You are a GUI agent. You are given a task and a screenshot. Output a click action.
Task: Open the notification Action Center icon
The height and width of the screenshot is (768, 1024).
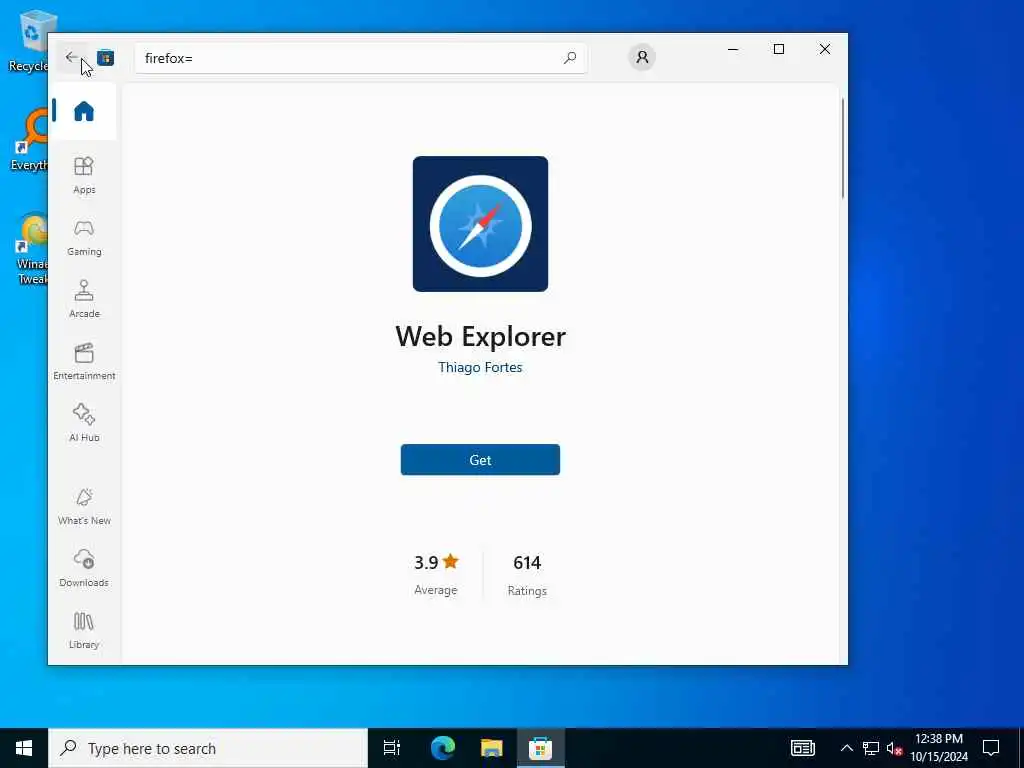[991, 748]
